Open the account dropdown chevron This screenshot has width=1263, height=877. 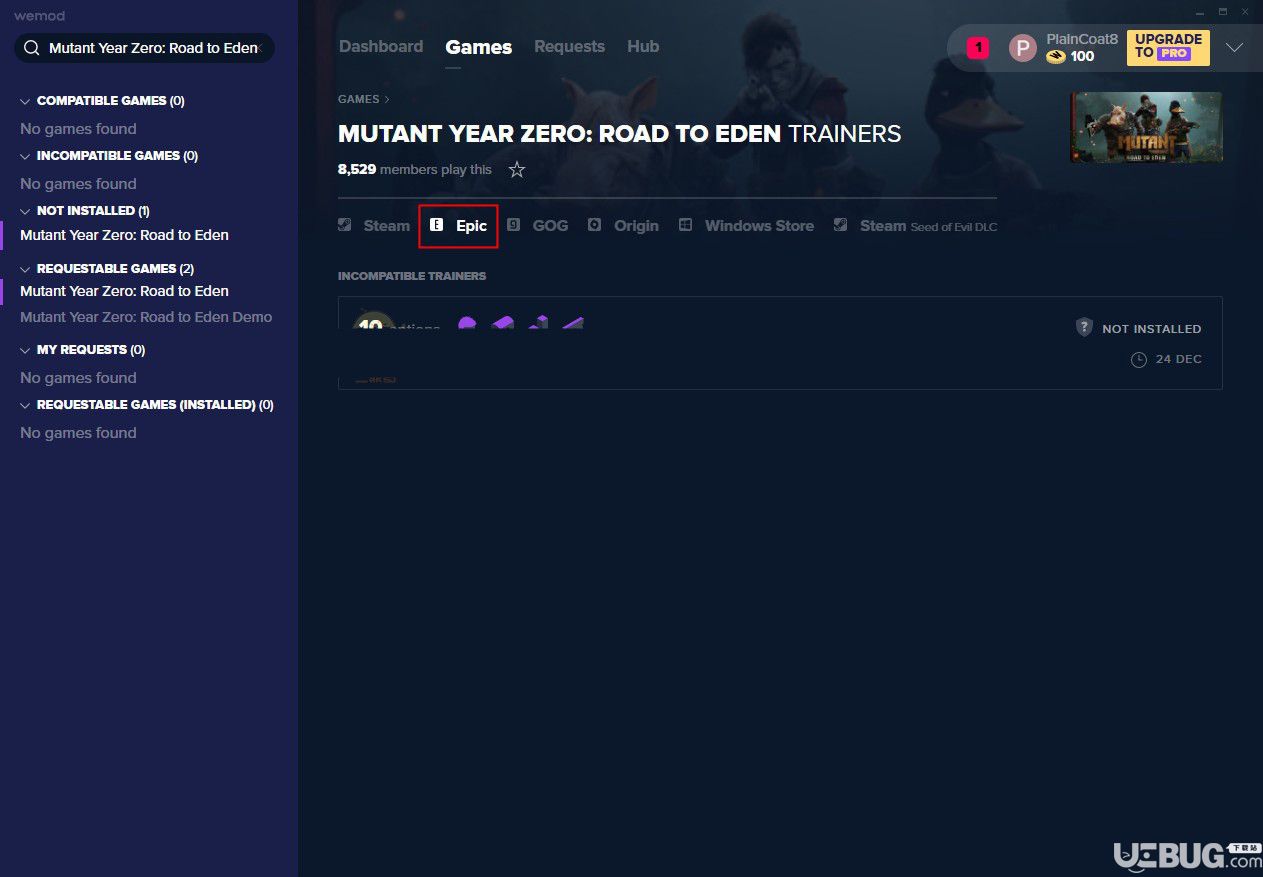tap(1235, 47)
